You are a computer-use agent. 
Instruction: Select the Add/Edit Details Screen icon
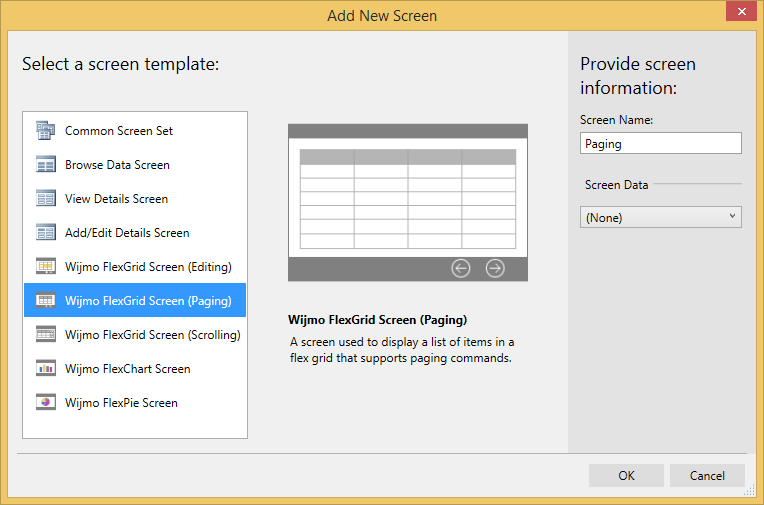point(46,233)
